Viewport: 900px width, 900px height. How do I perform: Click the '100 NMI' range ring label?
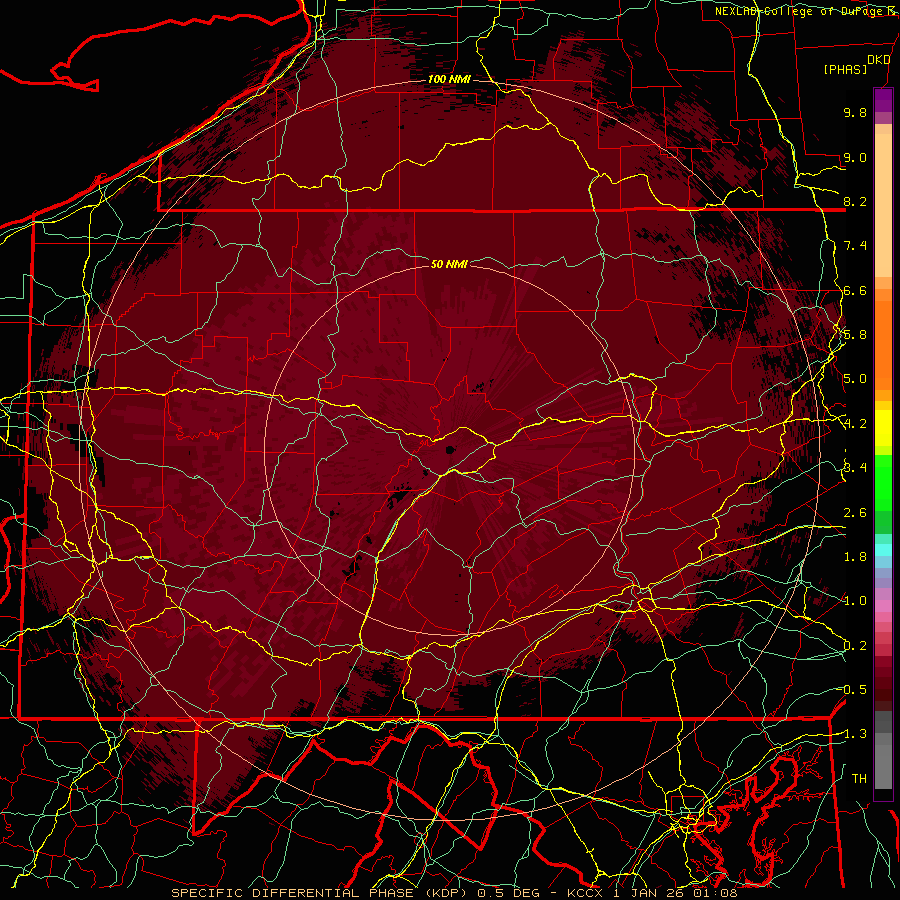(x=449, y=79)
